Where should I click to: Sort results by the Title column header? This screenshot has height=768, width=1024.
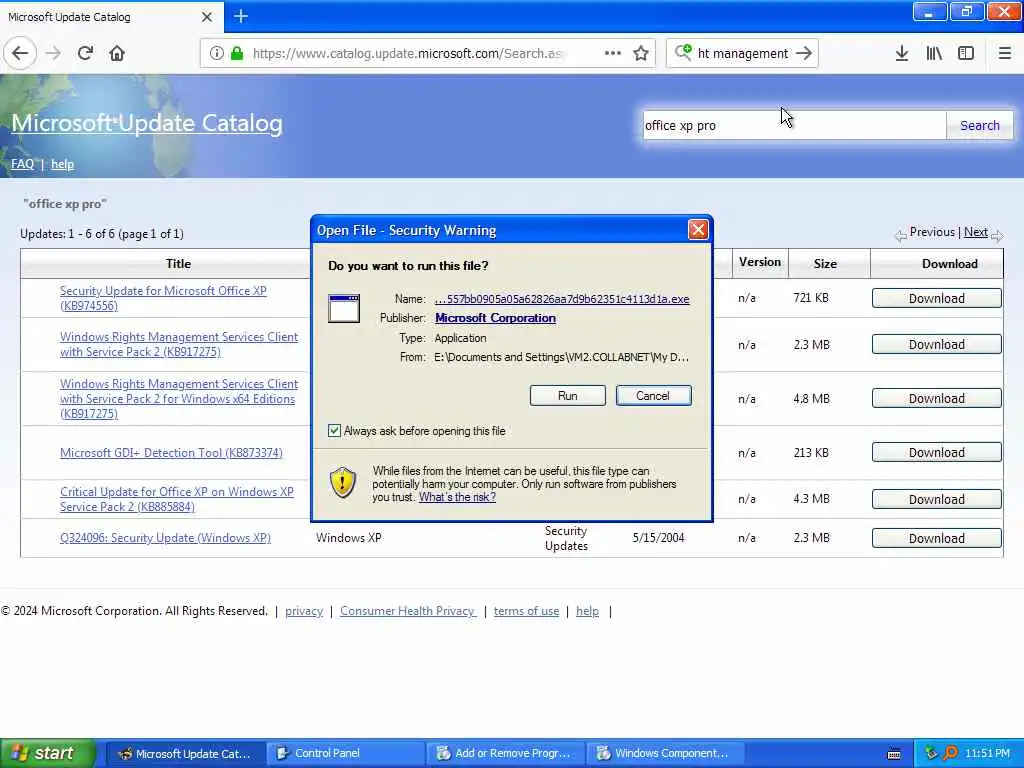178,264
